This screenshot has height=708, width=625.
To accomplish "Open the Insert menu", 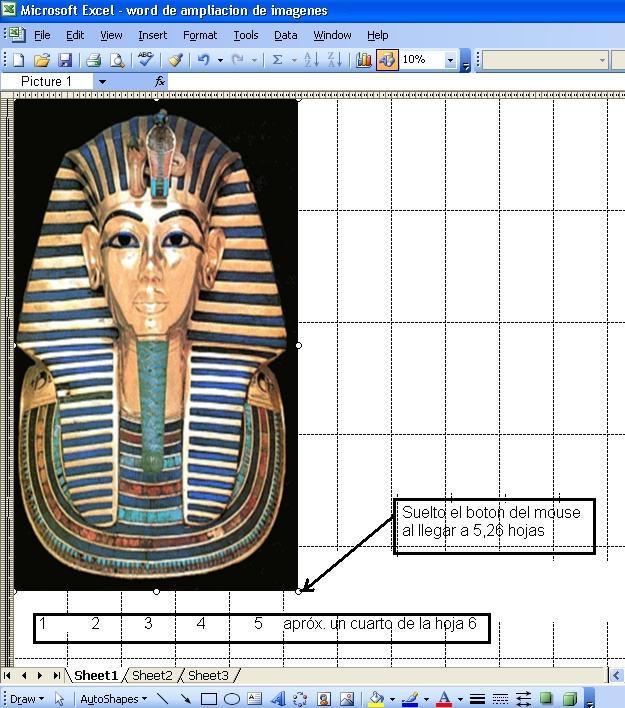I will click(153, 35).
